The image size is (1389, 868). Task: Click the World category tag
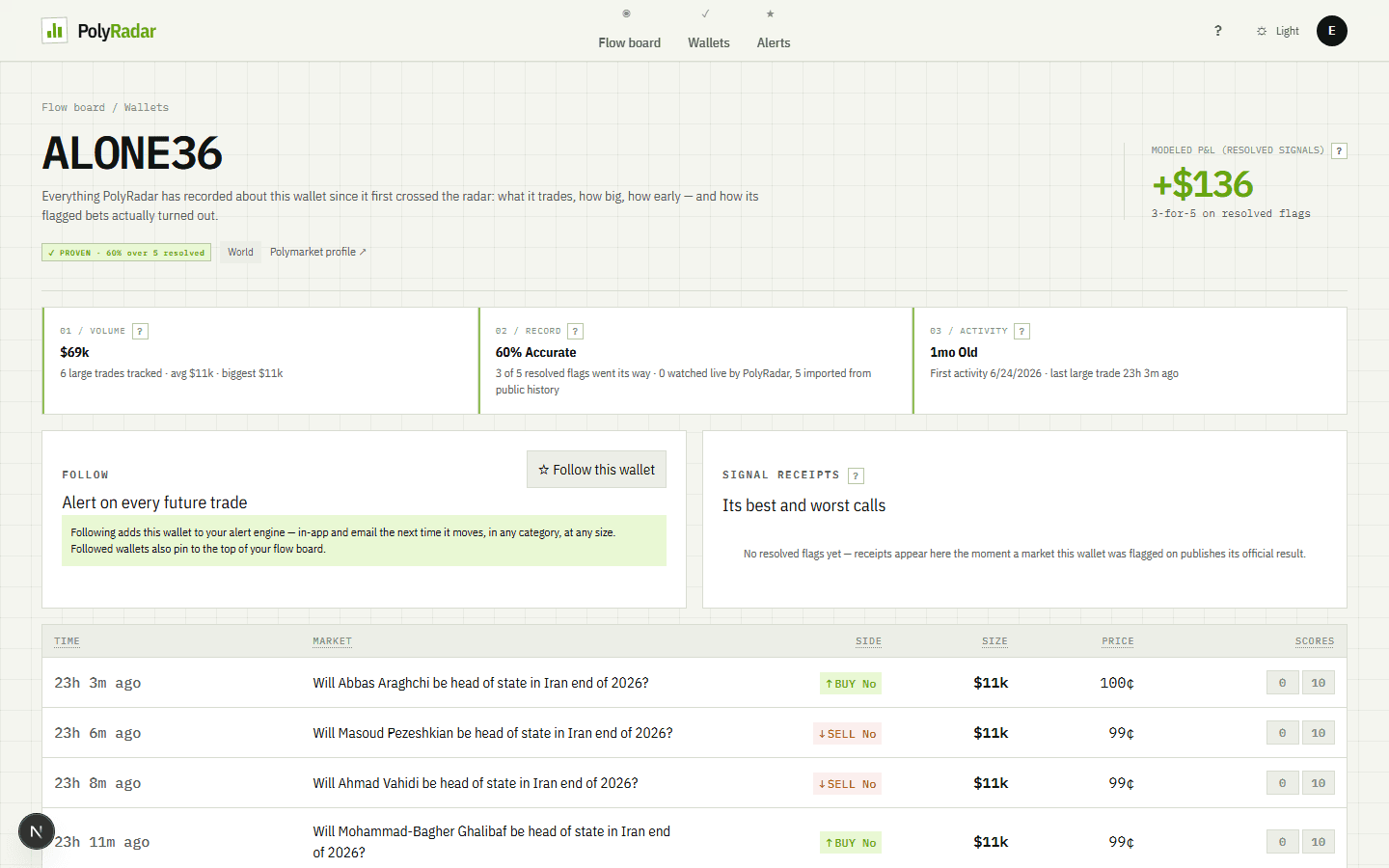coord(240,252)
